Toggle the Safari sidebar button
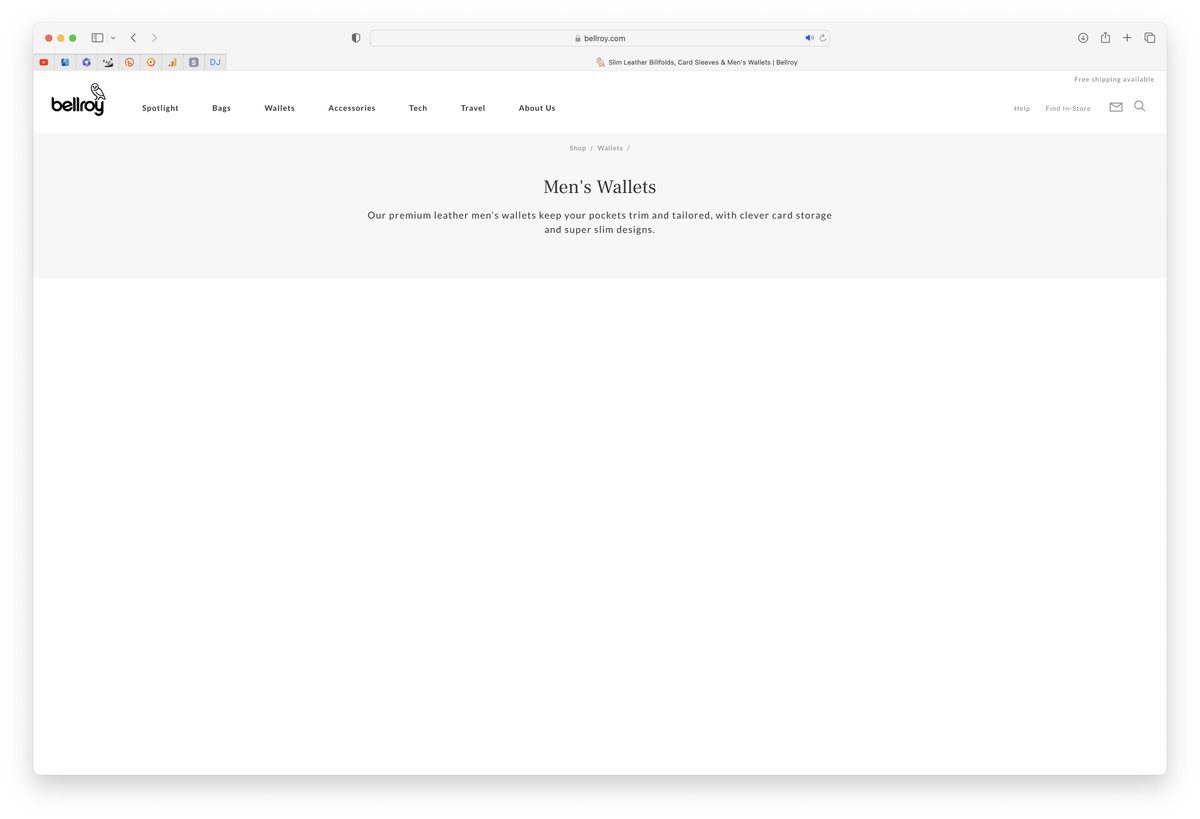 (97, 38)
